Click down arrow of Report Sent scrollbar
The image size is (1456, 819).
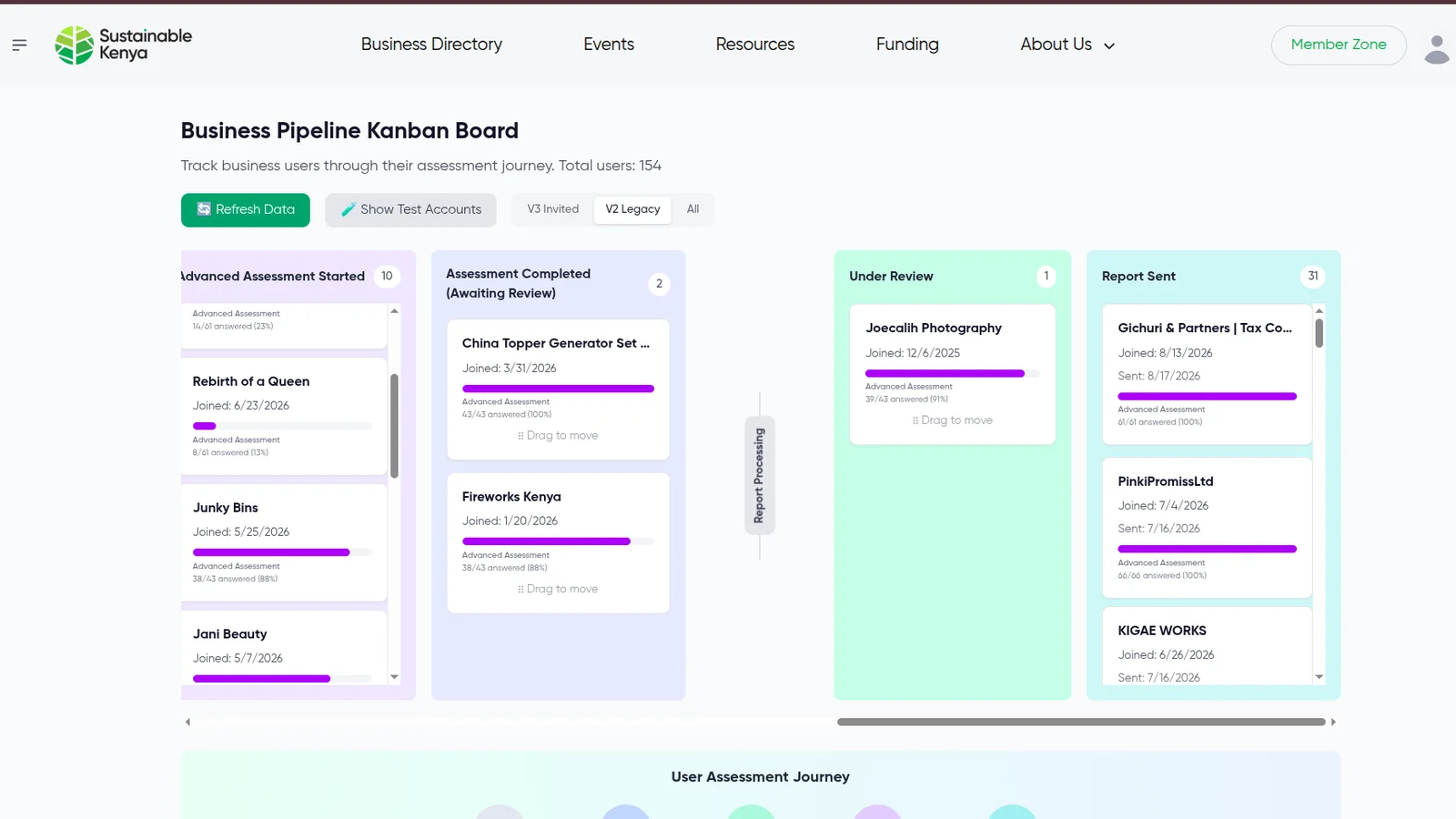click(x=1319, y=677)
